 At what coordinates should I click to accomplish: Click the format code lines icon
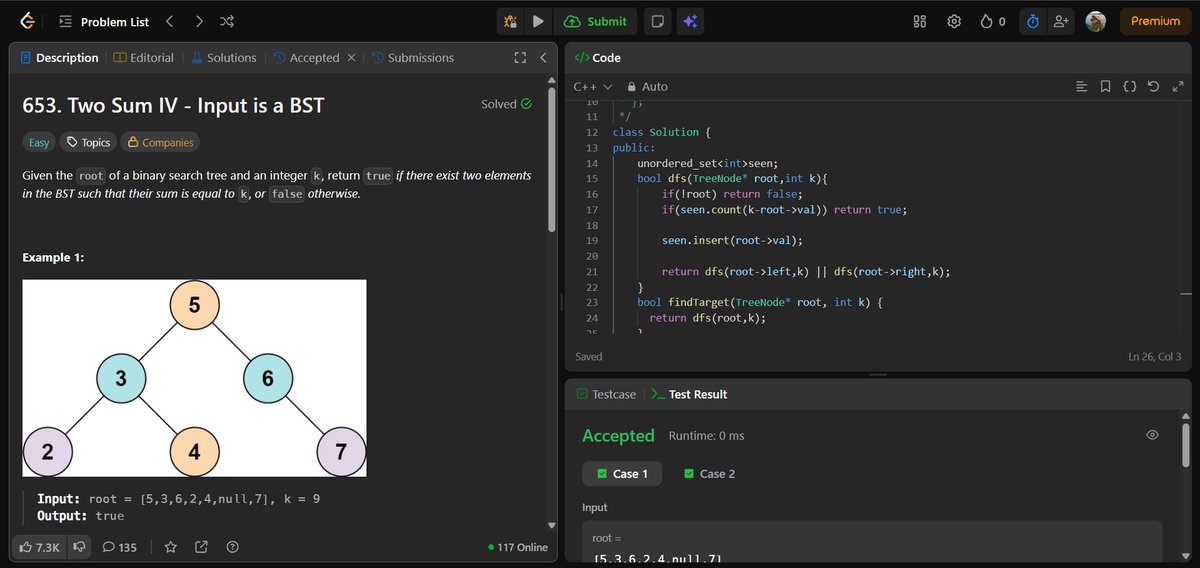(1081, 87)
